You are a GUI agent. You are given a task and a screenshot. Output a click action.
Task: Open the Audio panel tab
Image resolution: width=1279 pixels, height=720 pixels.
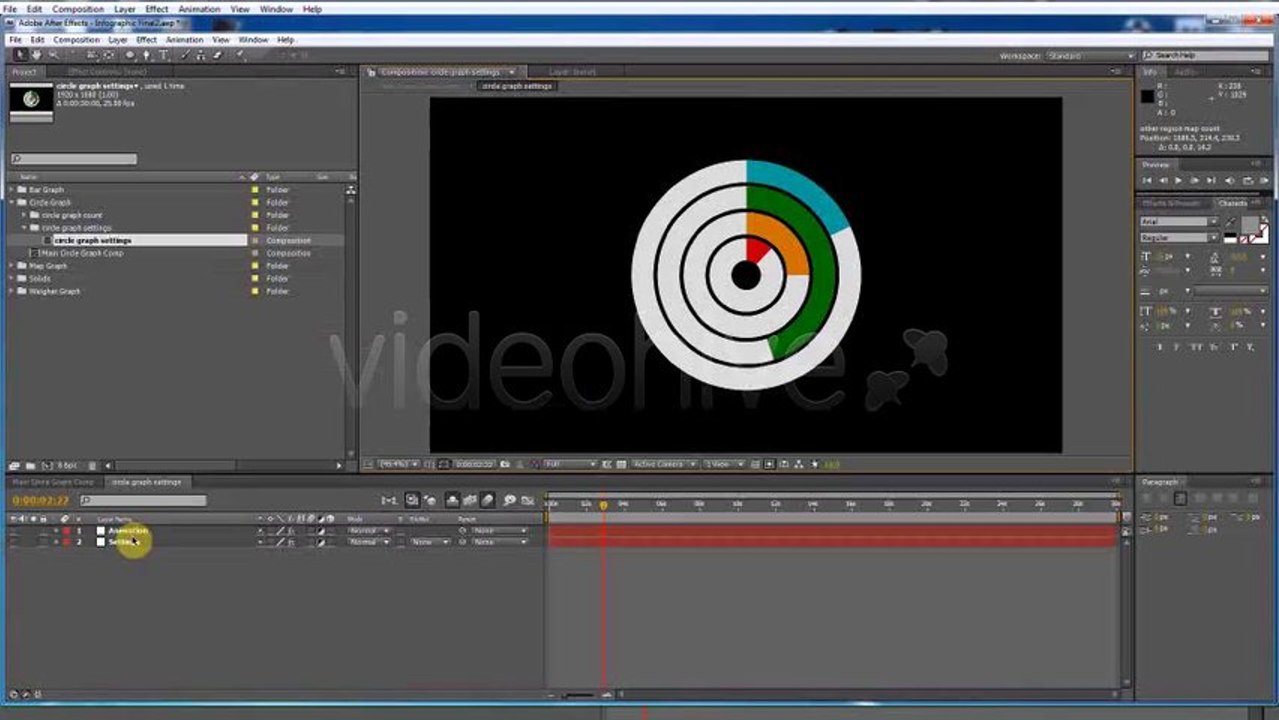tap(1185, 72)
